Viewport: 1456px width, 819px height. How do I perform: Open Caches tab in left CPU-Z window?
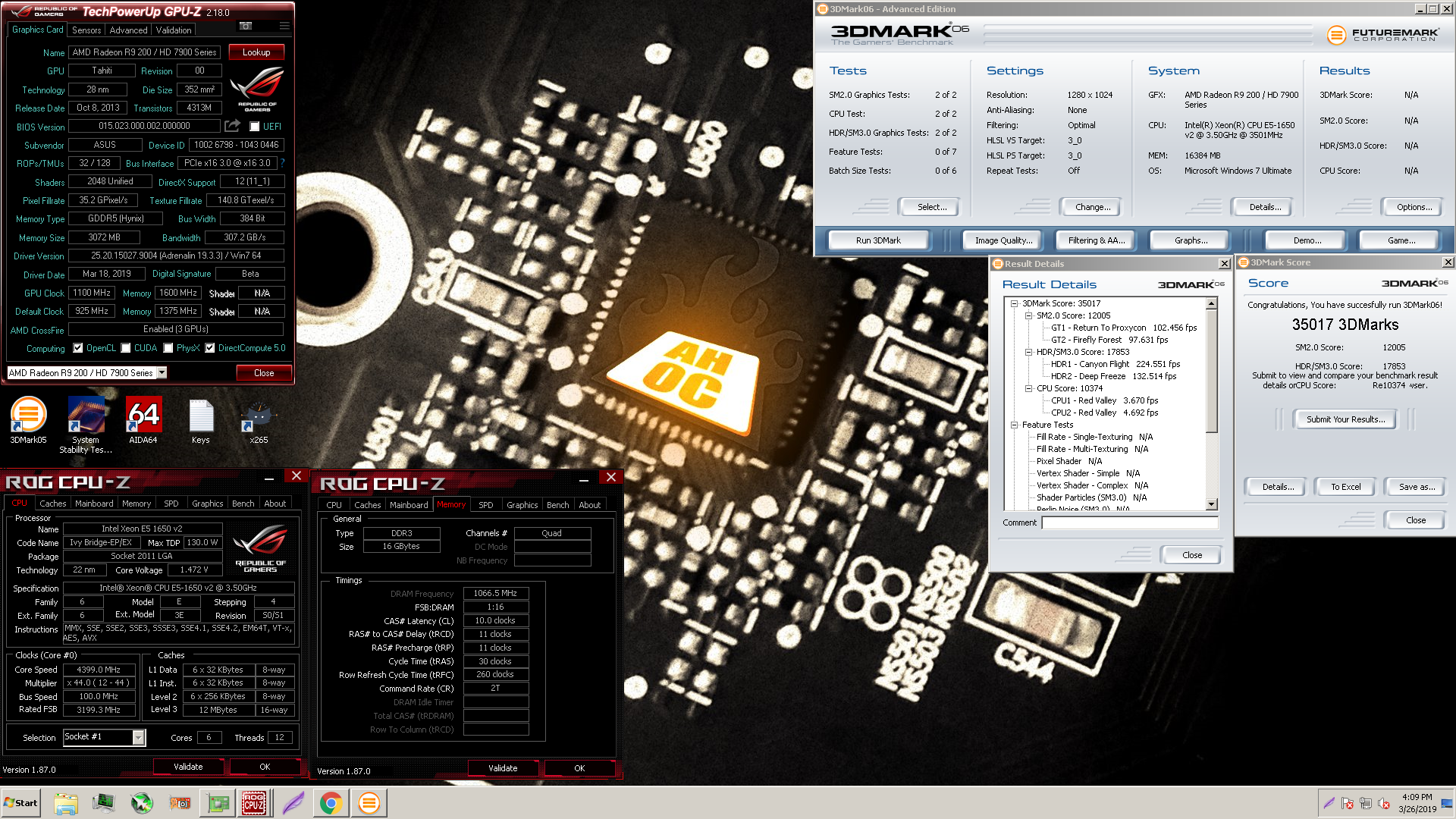52,504
